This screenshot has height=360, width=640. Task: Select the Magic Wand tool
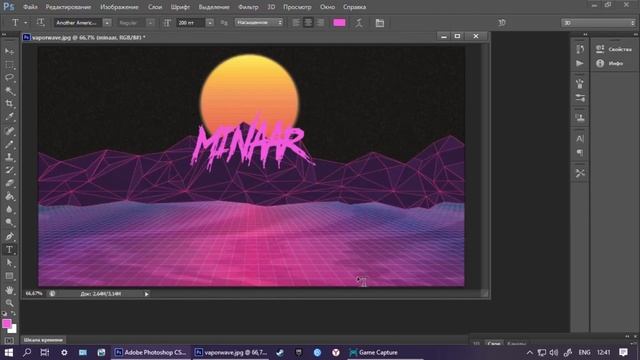pyautogui.click(x=9, y=91)
